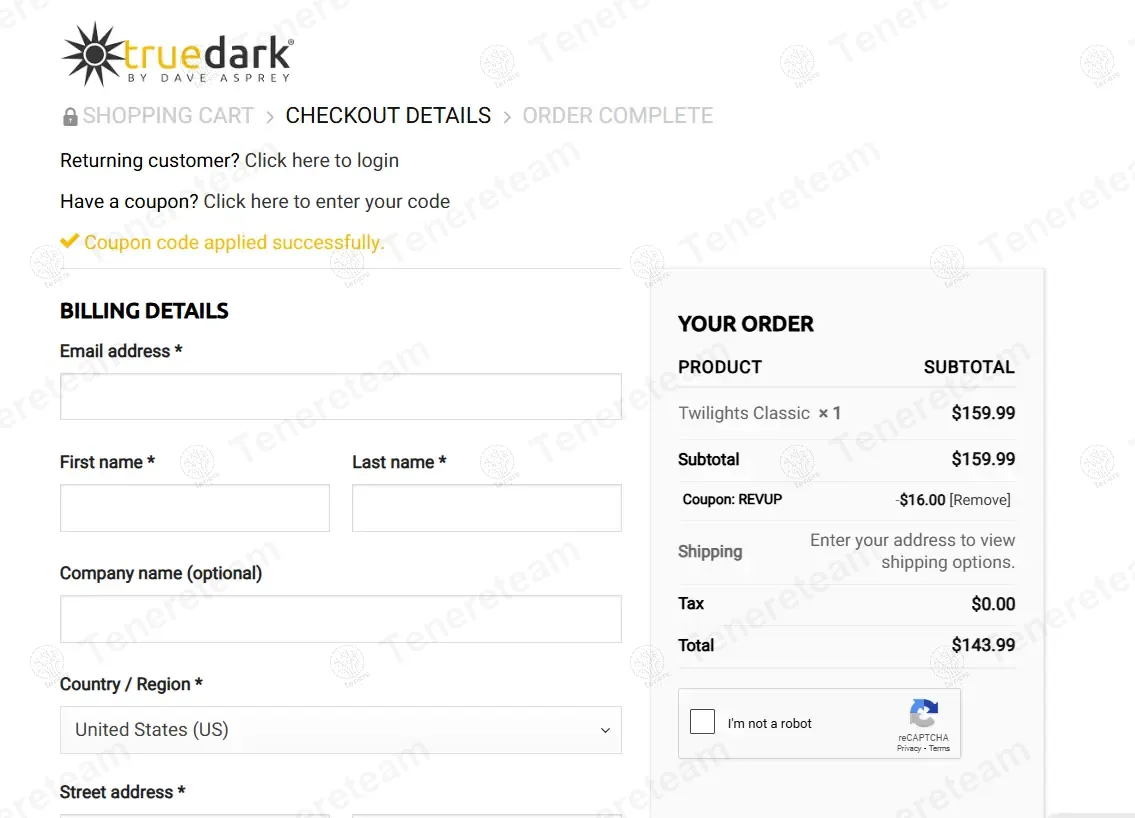Click into the First name field
This screenshot has width=1135, height=818.
coord(194,508)
